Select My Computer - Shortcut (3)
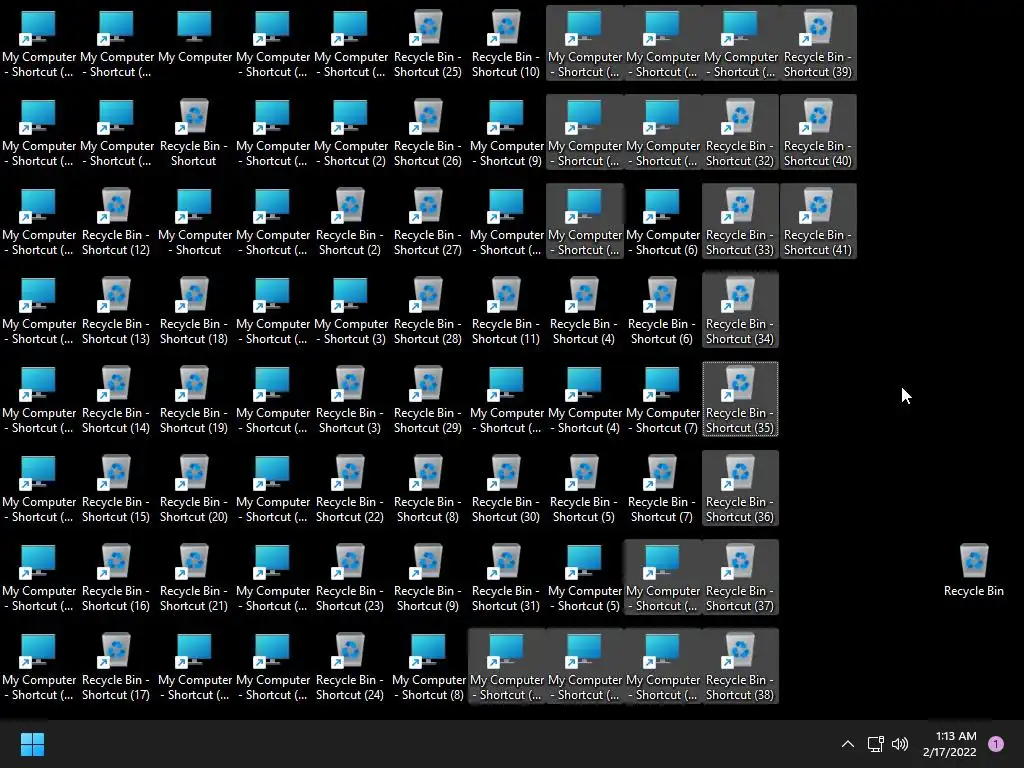 point(350,311)
